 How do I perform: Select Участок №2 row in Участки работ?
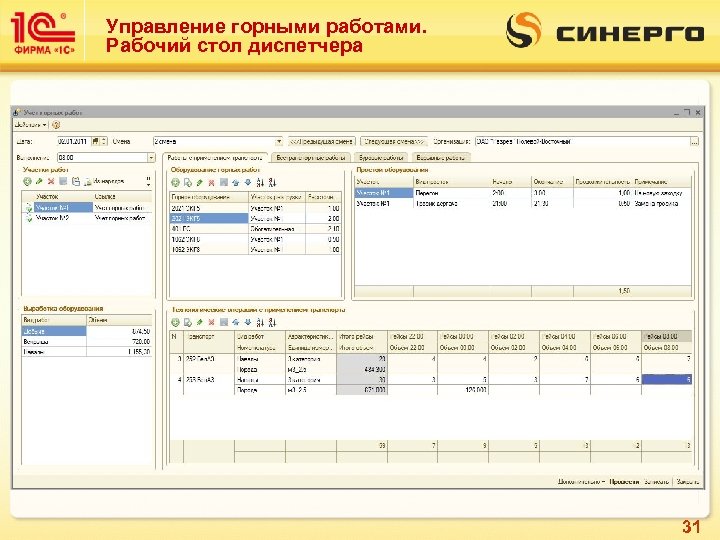click(x=87, y=218)
